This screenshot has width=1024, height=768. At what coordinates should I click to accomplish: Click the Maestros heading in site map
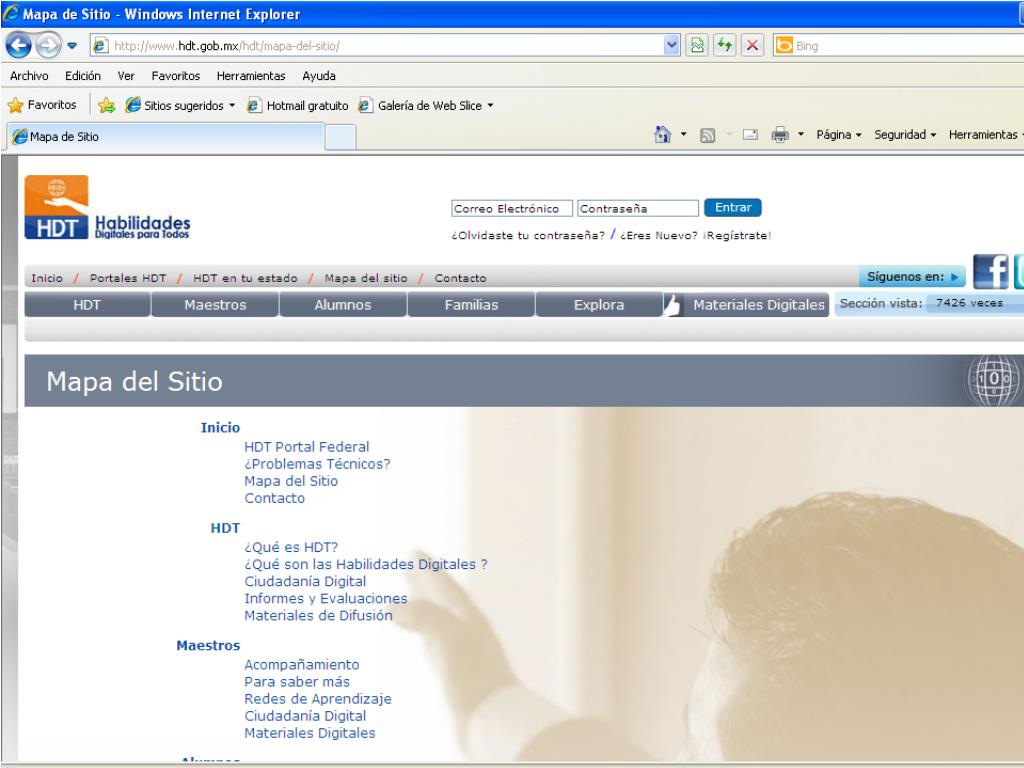coord(208,645)
